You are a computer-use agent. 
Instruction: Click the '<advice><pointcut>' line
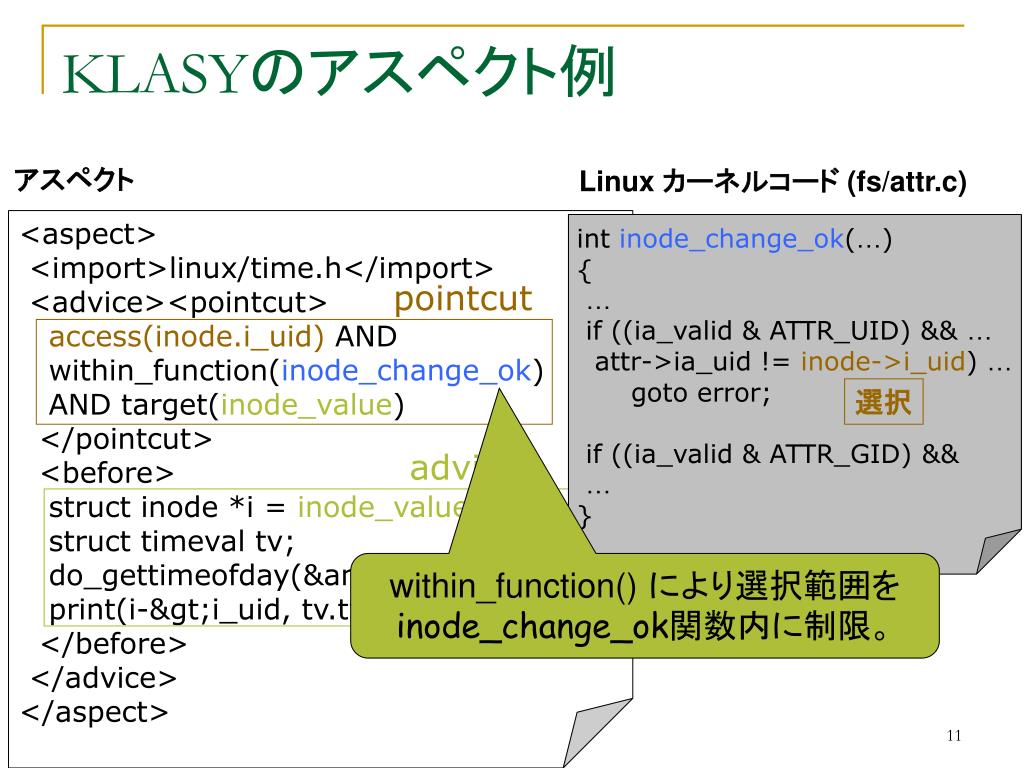pos(179,302)
